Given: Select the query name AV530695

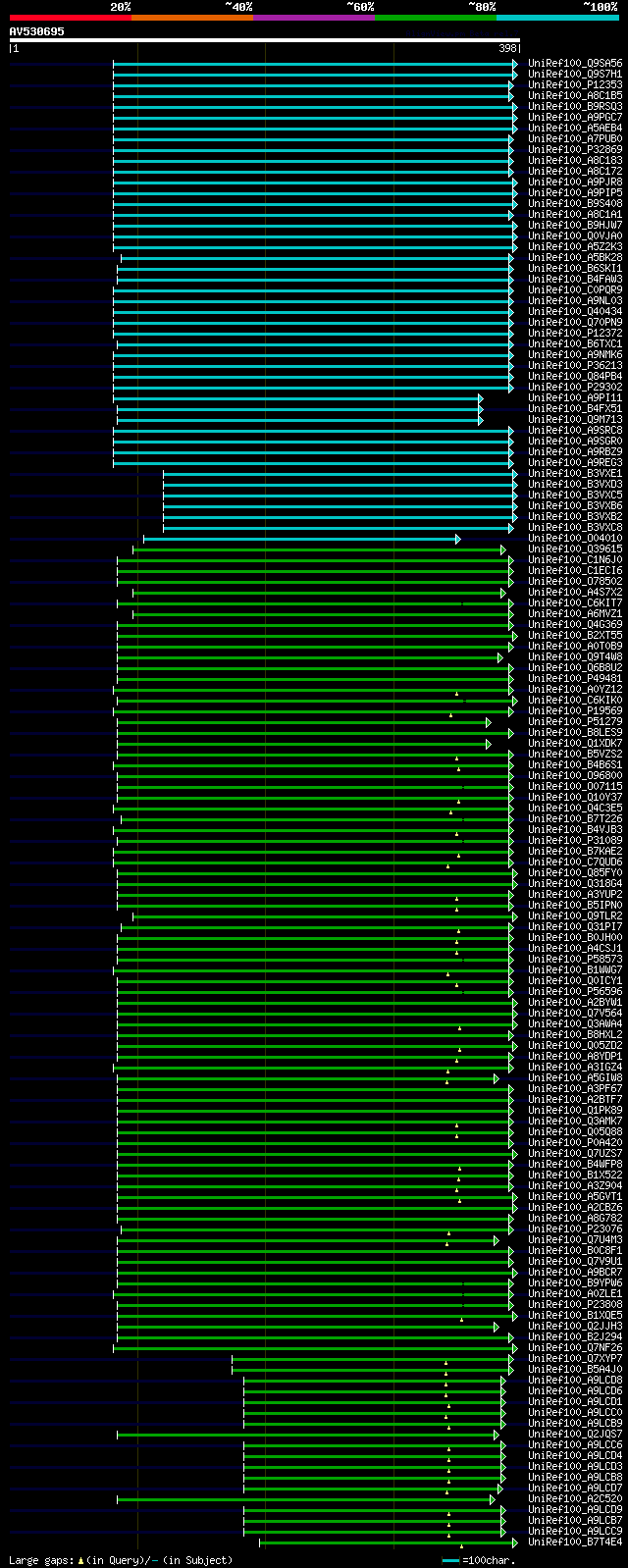Looking at the screenshot, I should click(37, 31).
